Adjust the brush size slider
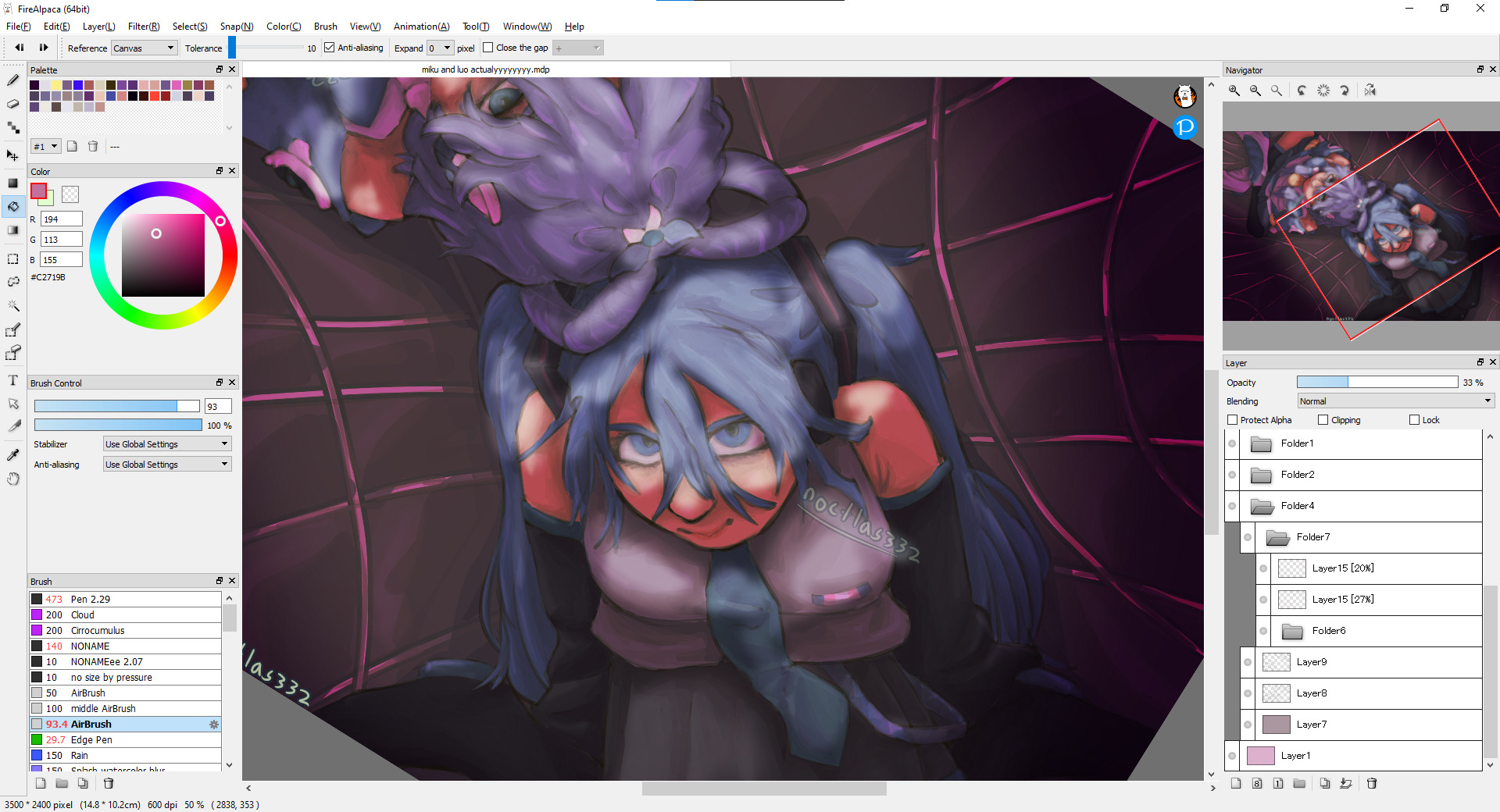This screenshot has width=1500, height=812. 117,406
